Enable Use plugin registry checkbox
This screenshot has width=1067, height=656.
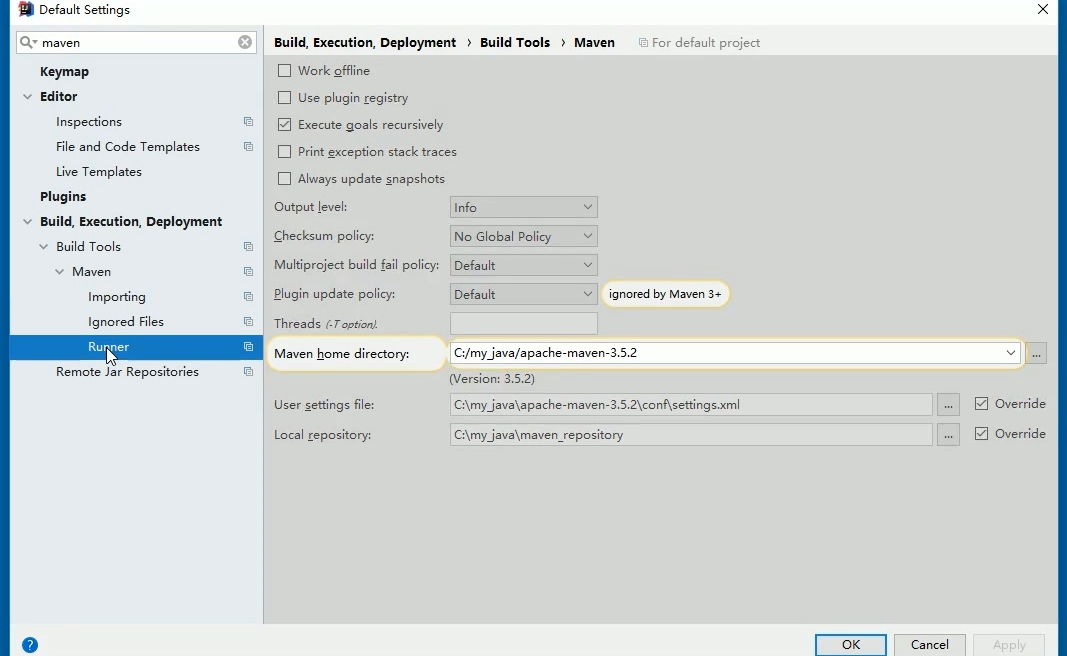click(284, 98)
